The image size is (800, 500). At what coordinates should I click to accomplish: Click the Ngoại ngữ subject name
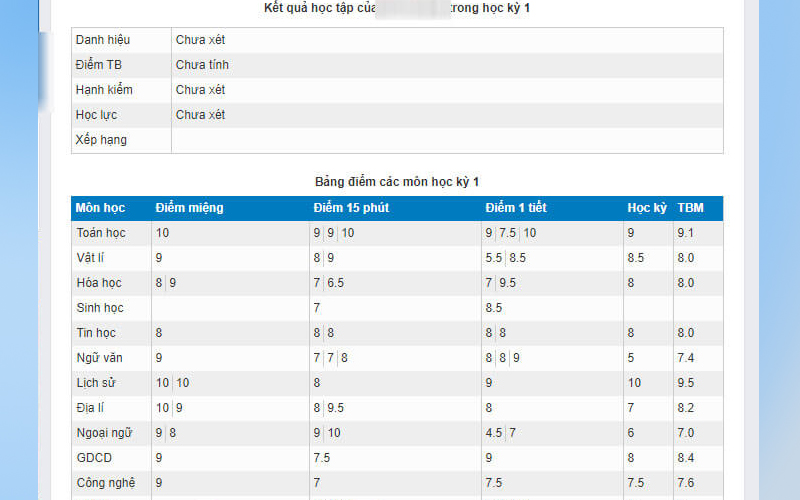click(102, 433)
